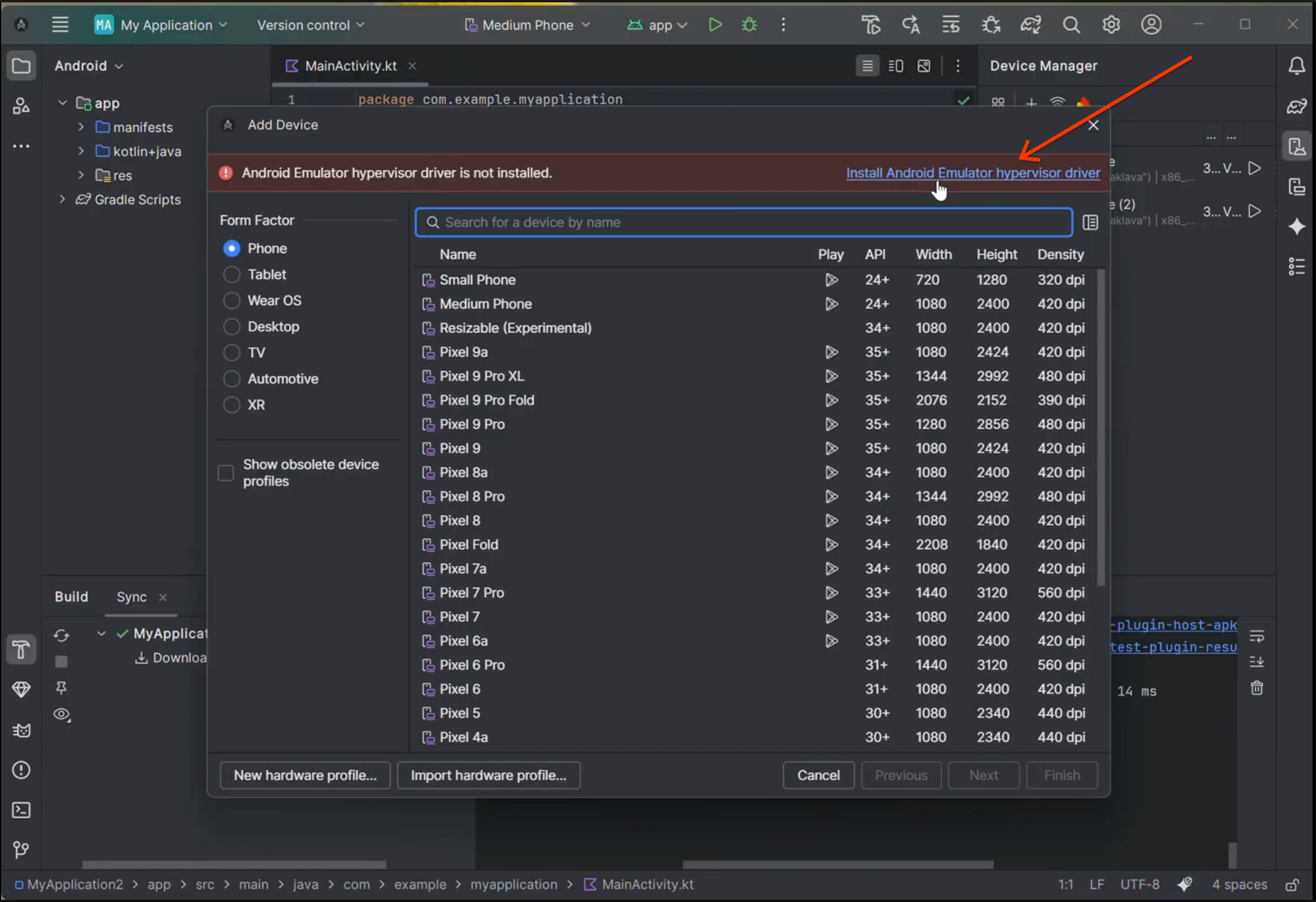Viewport: 1316px width, 902px height.
Task: Click UTF-8 encoding in status bar
Action: [x=1139, y=884]
